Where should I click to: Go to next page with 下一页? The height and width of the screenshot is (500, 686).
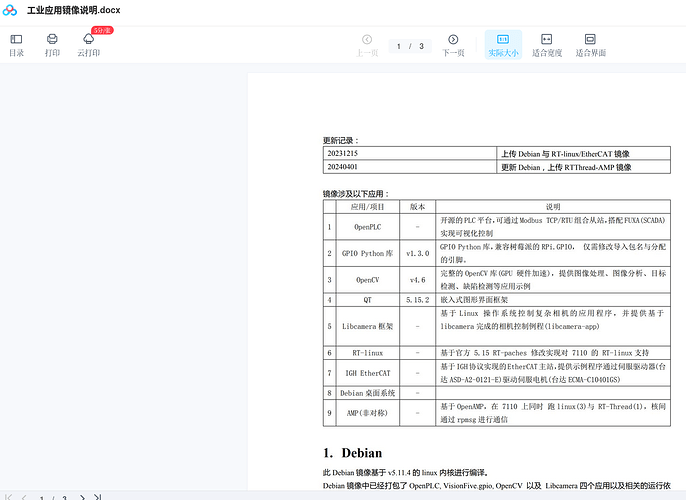pyautogui.click(x=453, y=45)
